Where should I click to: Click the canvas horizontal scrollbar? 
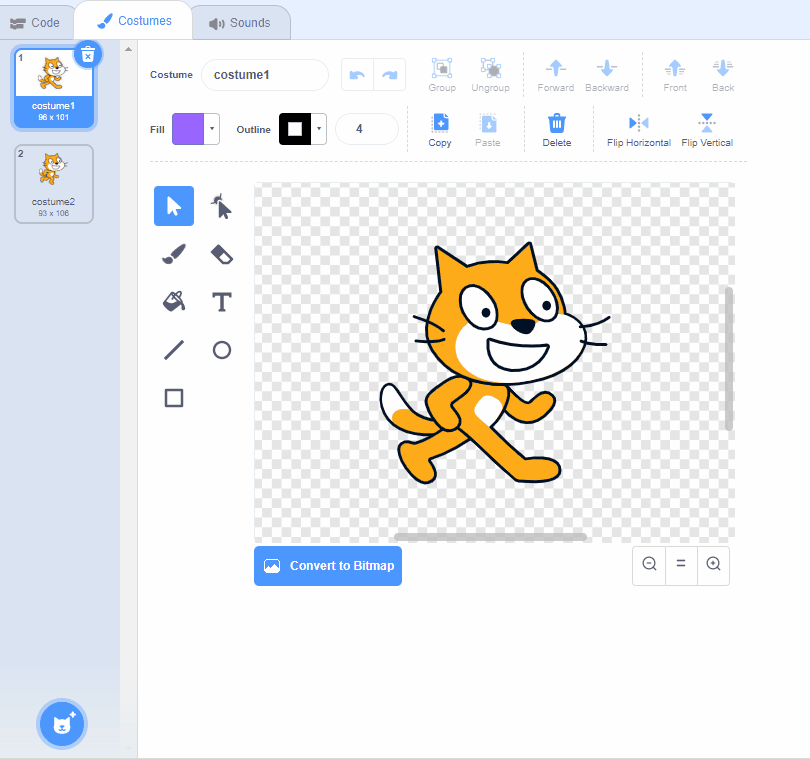pos(490,537)
